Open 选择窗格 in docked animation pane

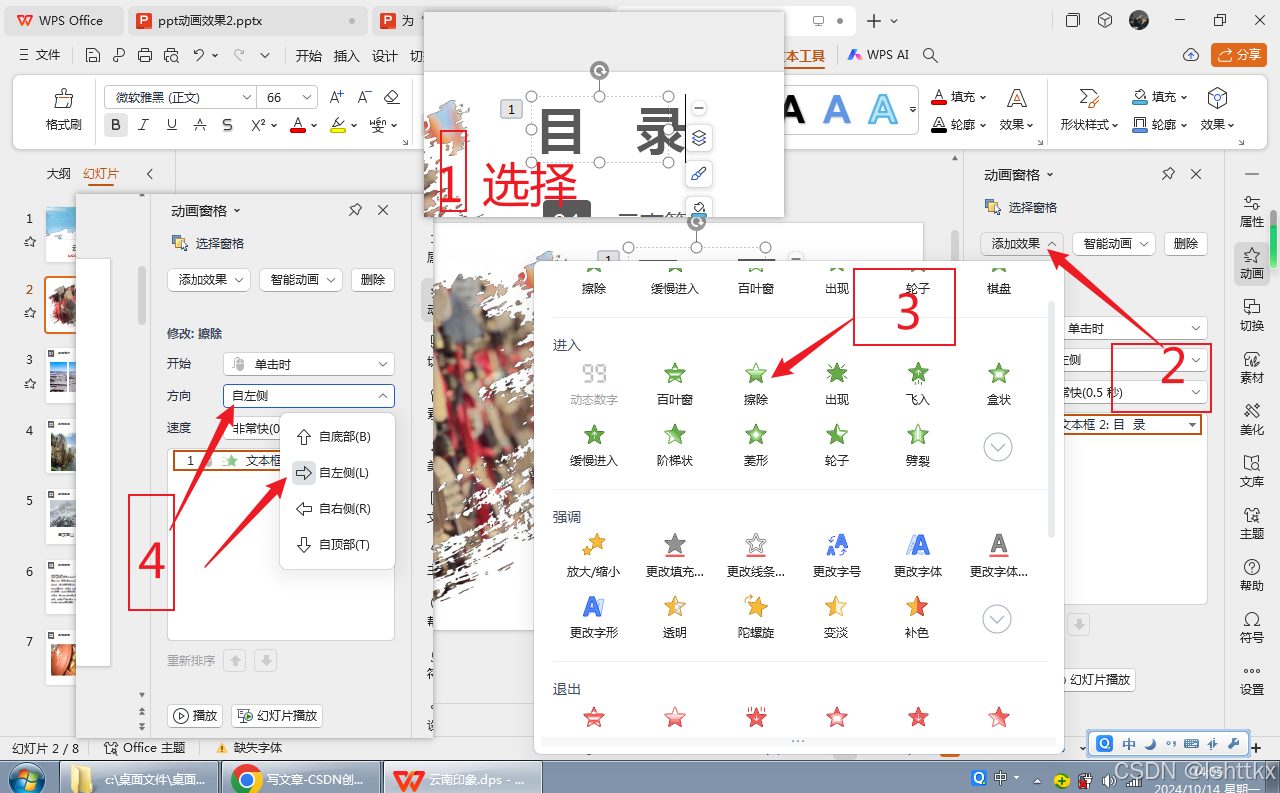coord(1021,207)
